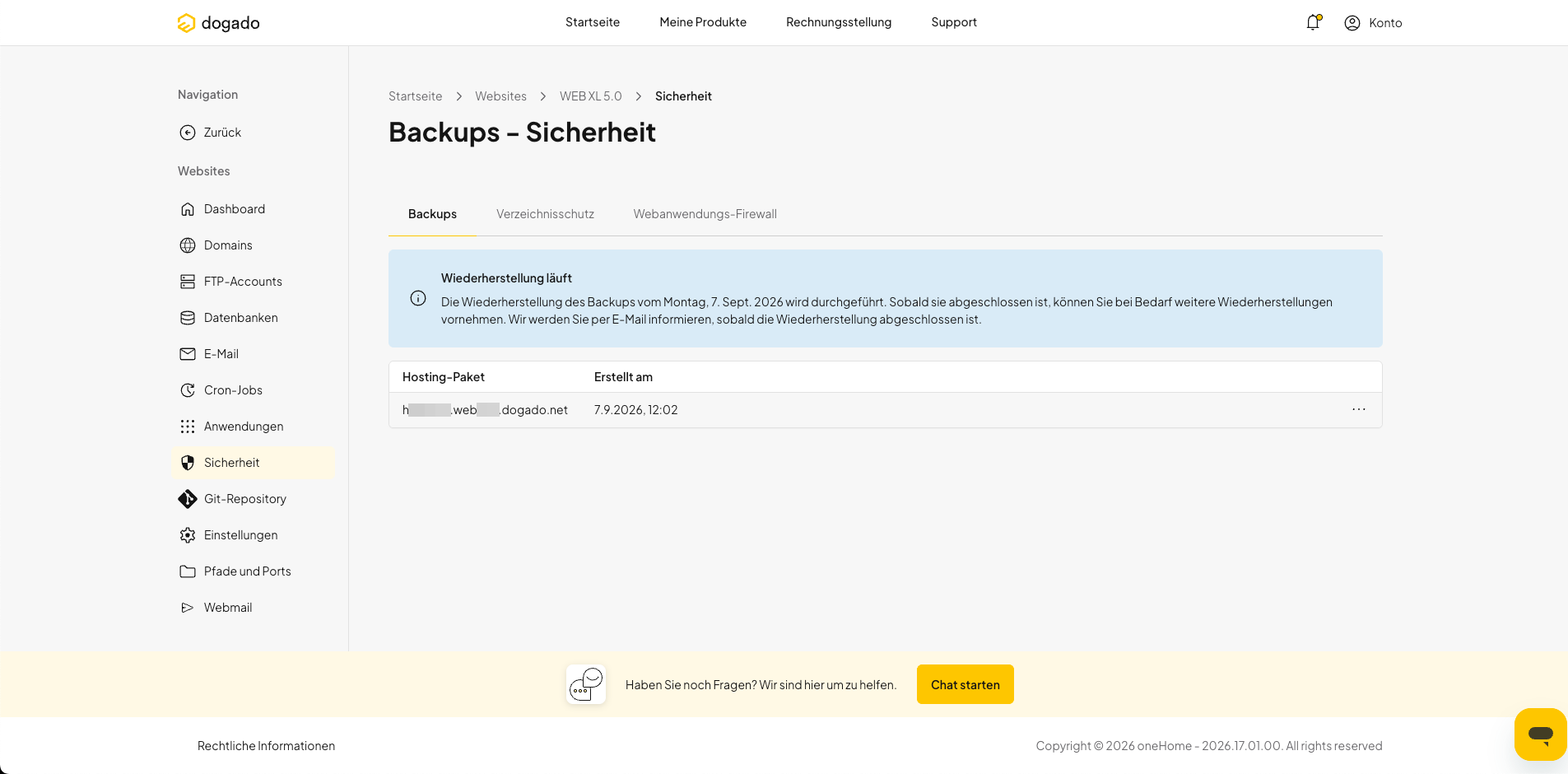Open the Rechtliche Informationen link
The height and width of the screenshot is (774, 1568).
[x=266, y=746]
